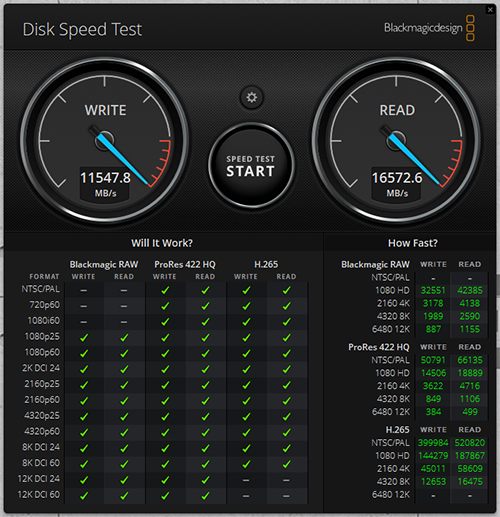Image resolution: width=500 pixels, height=517 pixels.
Task: Click Blackmagic RAW 2160 4K write value 3178
Action: [433, 303]
